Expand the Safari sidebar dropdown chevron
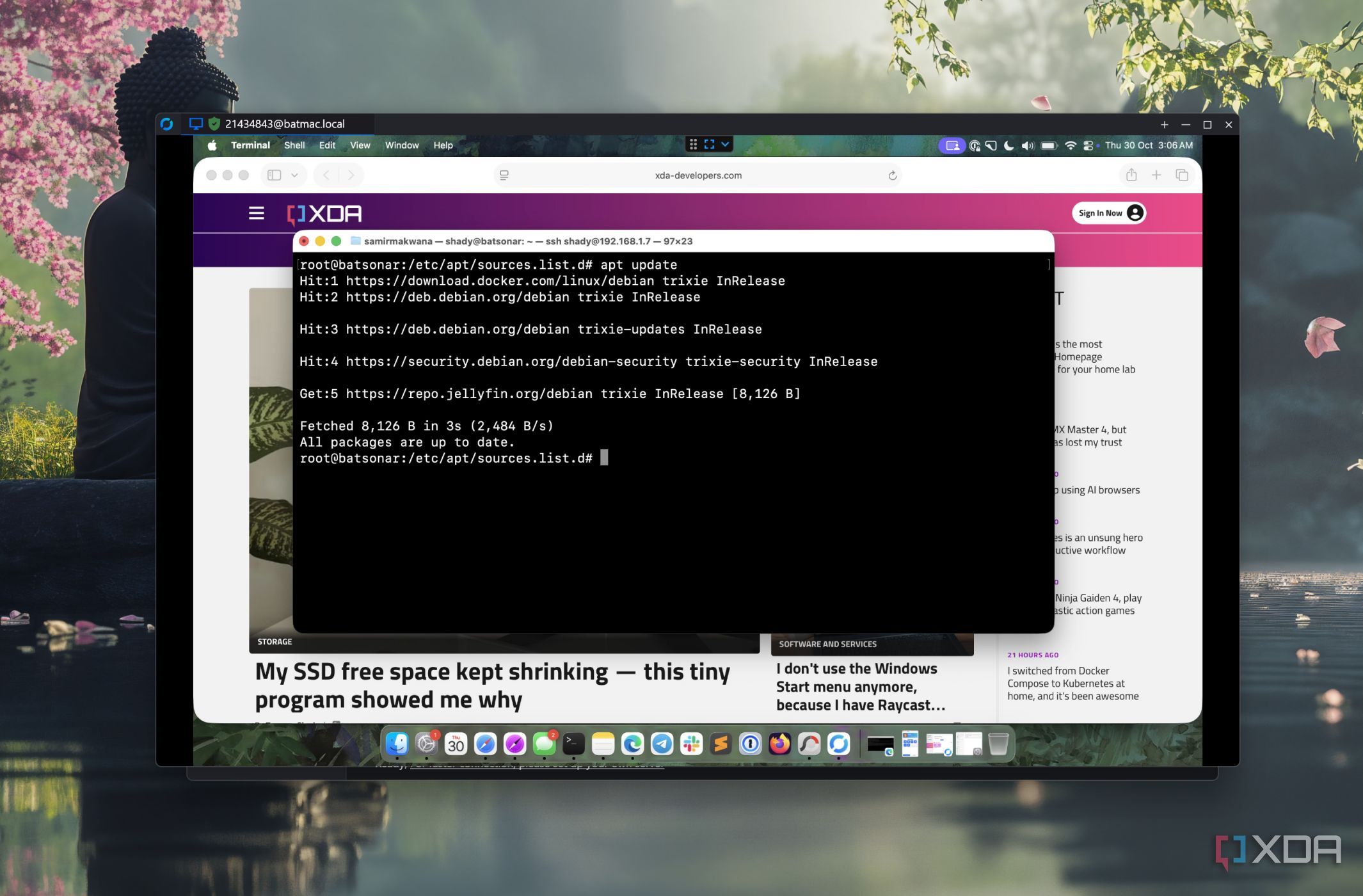The height and width of the screenshot is (896, 1363). tap(294, 175)
